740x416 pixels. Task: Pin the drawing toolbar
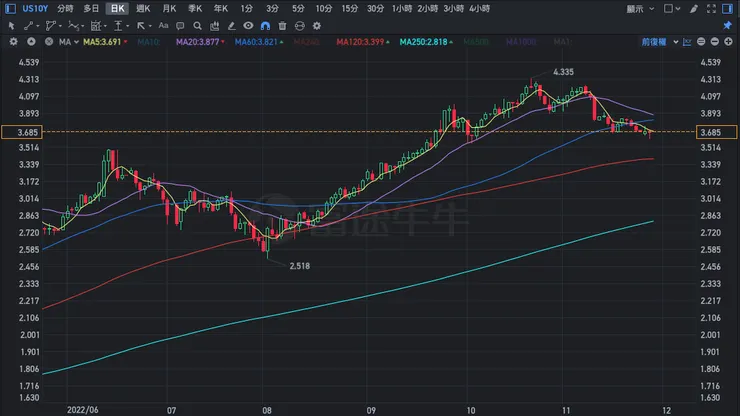[x=727, y=25]
